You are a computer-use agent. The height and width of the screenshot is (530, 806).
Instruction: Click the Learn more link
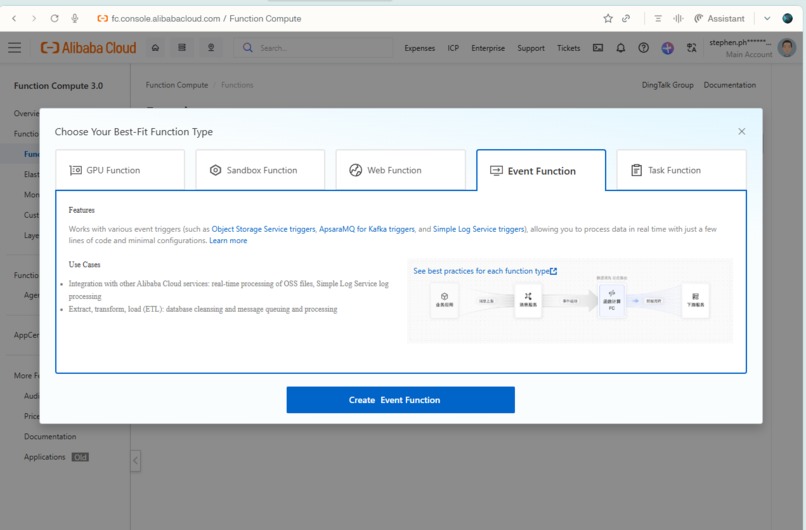pos(228,241)
